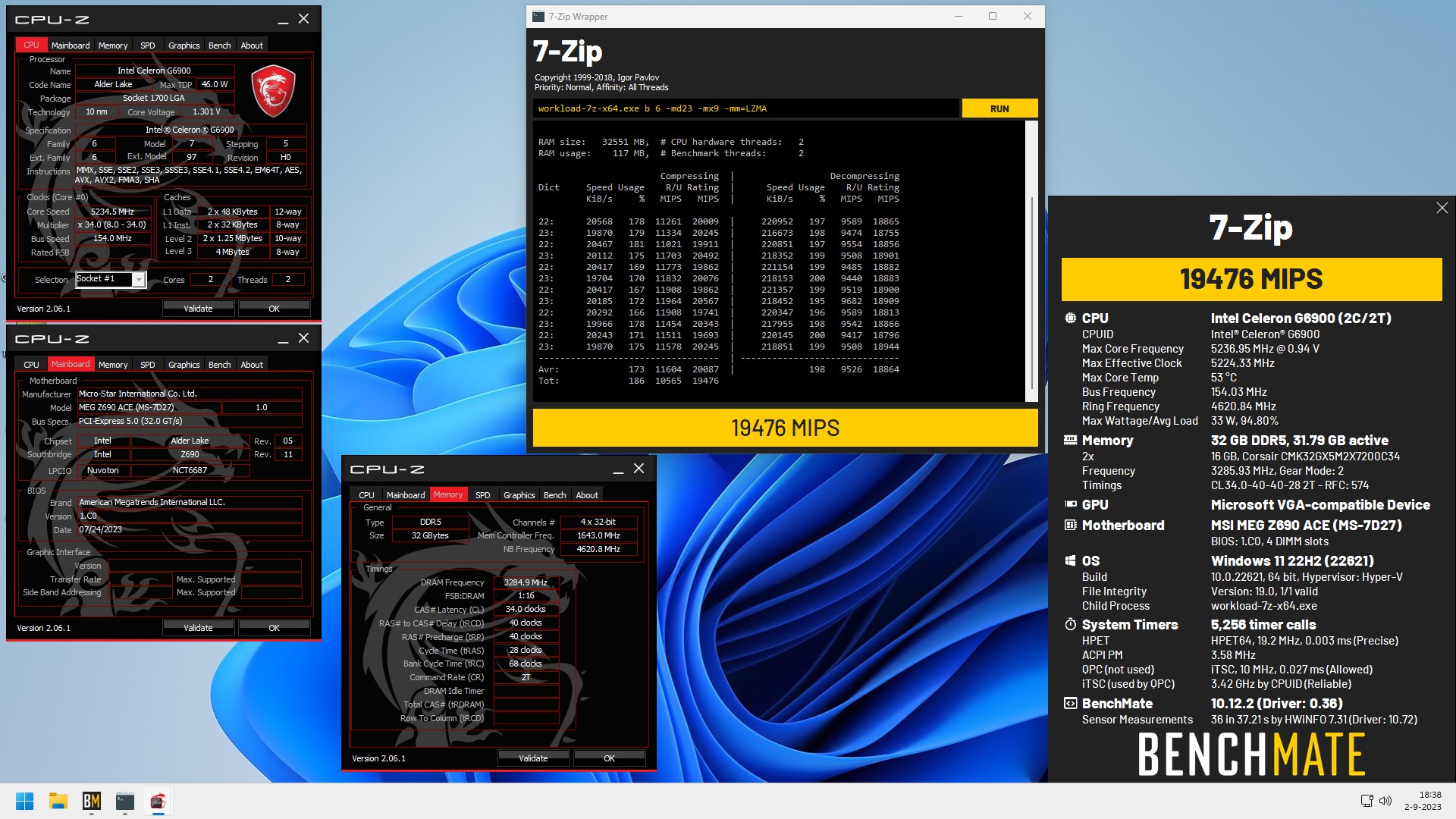Close the BenchMate result panel

coord(1442,208)
